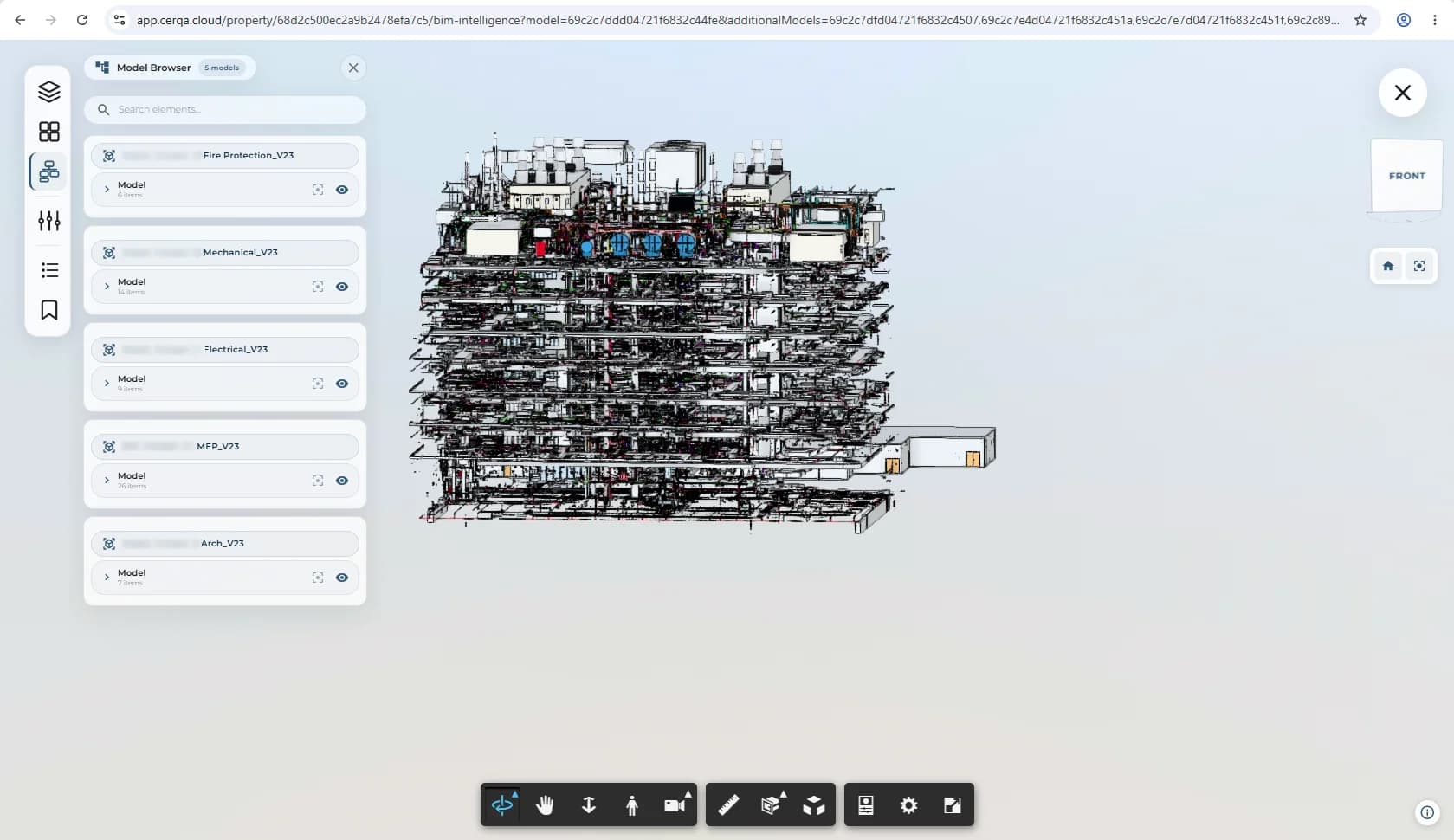Select the Measure ruler tool

[728, 805]
